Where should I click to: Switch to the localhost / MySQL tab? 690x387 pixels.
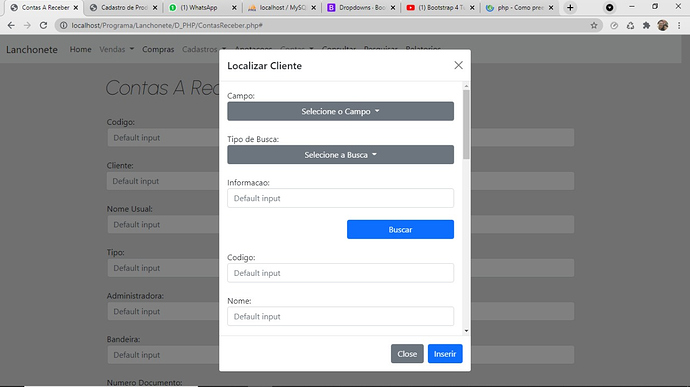click(x=282, y=7)
